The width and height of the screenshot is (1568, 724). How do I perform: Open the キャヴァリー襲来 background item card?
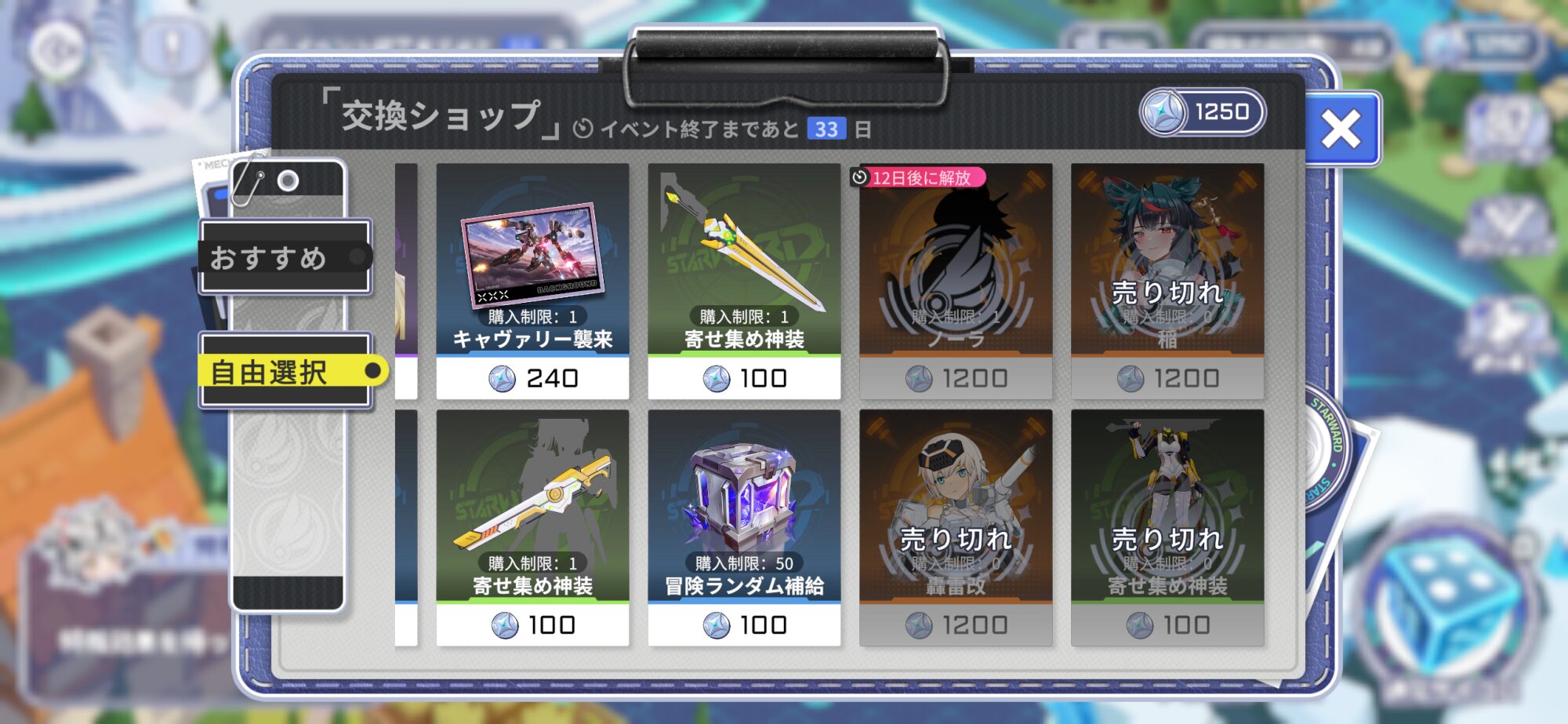532,259
